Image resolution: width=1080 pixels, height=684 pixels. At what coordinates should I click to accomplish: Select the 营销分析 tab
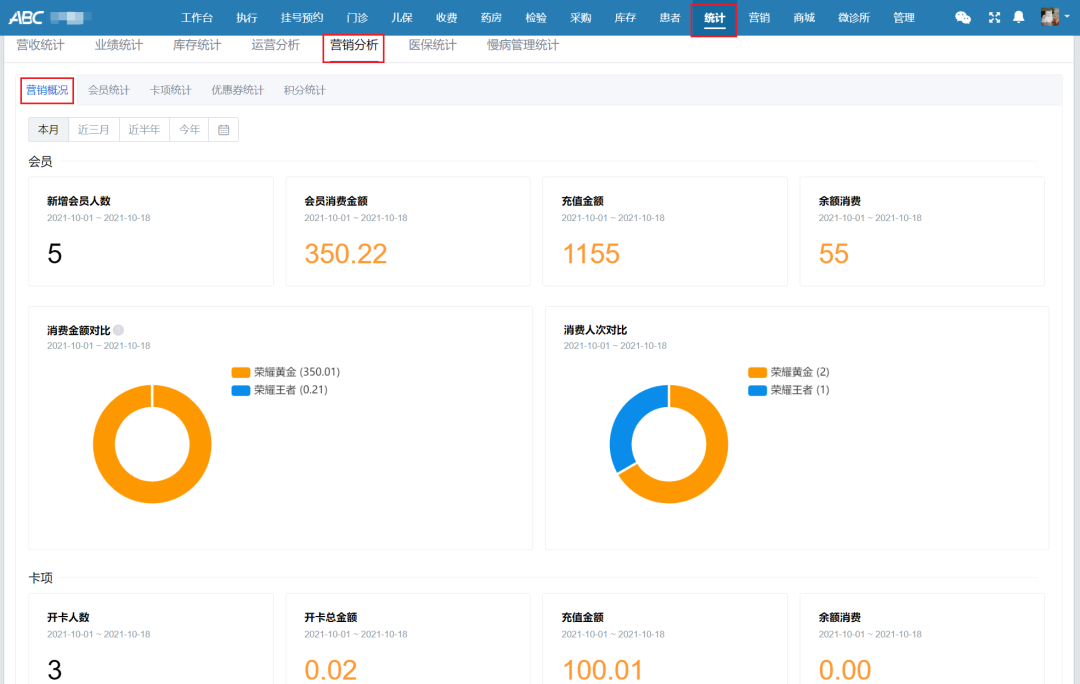click(x=354, y=45)
